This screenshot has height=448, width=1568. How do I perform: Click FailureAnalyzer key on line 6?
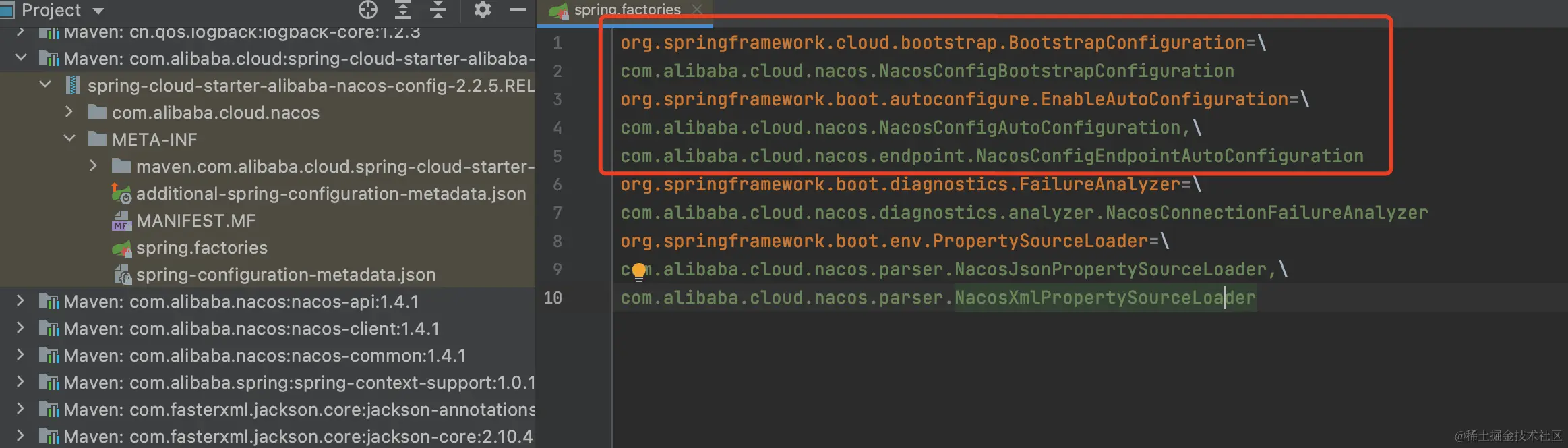[x=1100, y=184]
